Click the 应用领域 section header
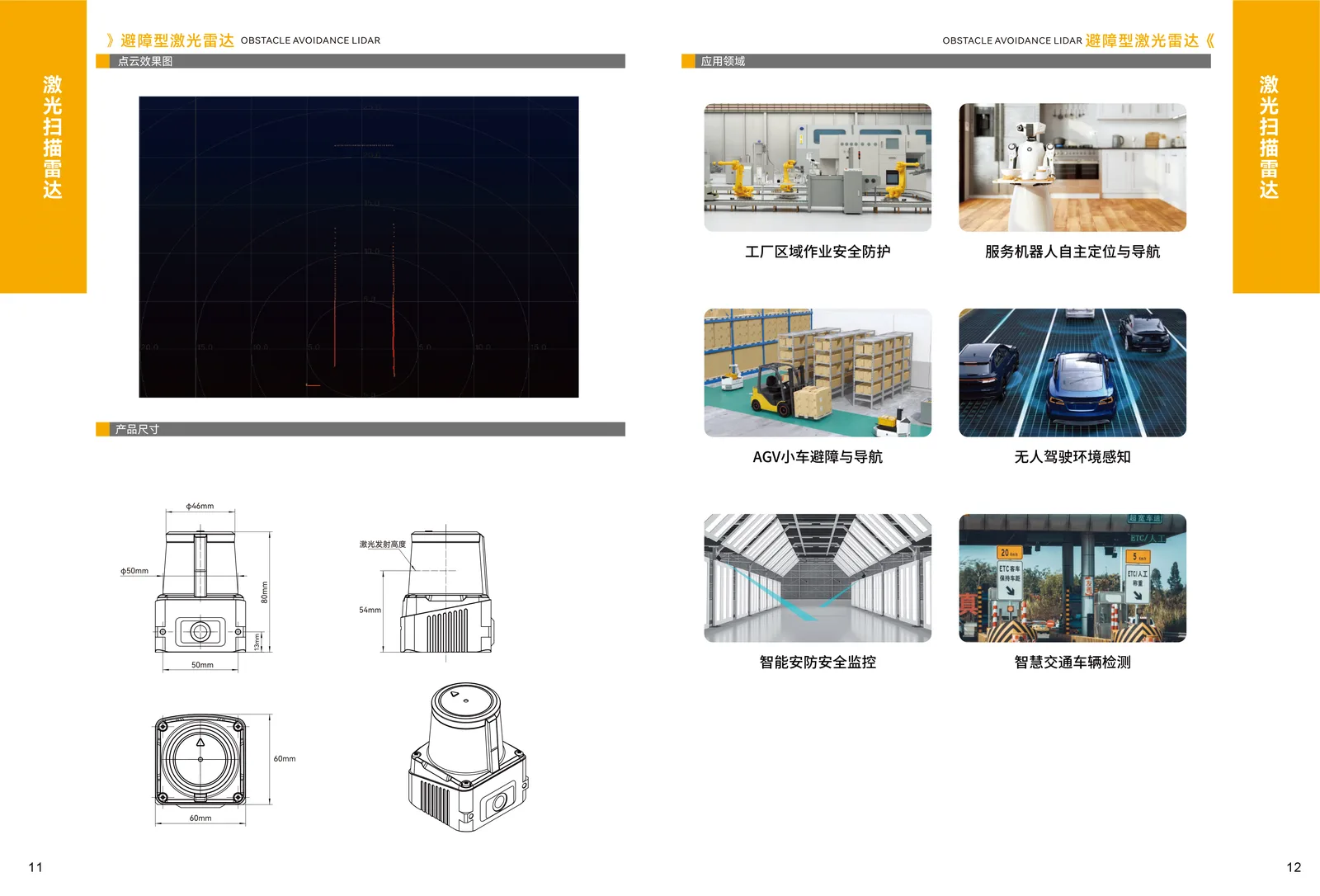1320x896 pixels. (x=946, y=61)
